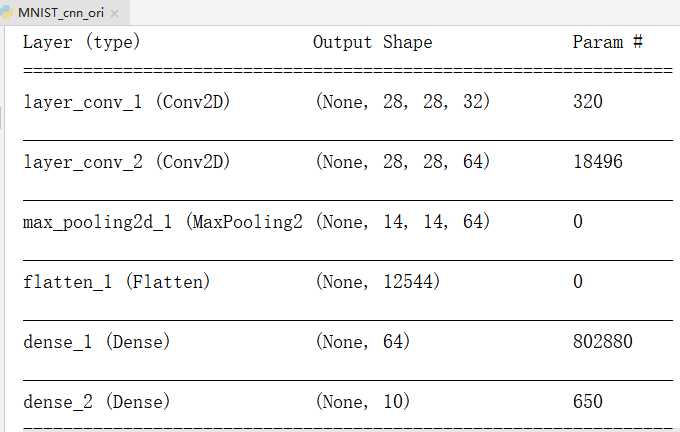
Task: Click the parameter count 320
Action: pyautogui.click(x=588, y=102)
